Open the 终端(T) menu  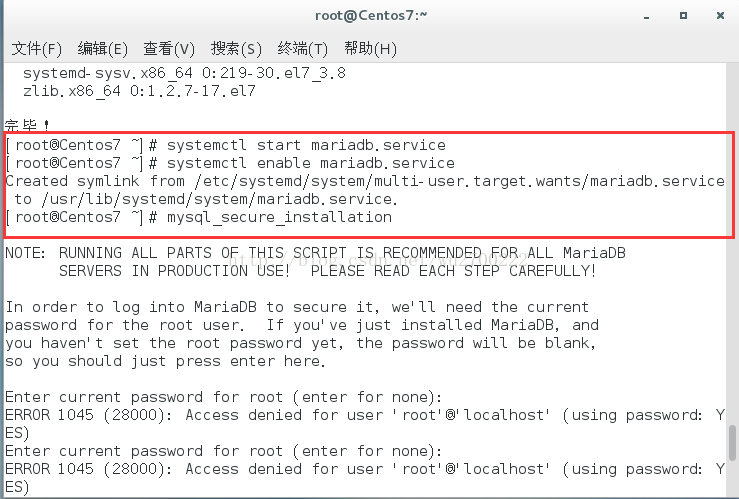302,49
